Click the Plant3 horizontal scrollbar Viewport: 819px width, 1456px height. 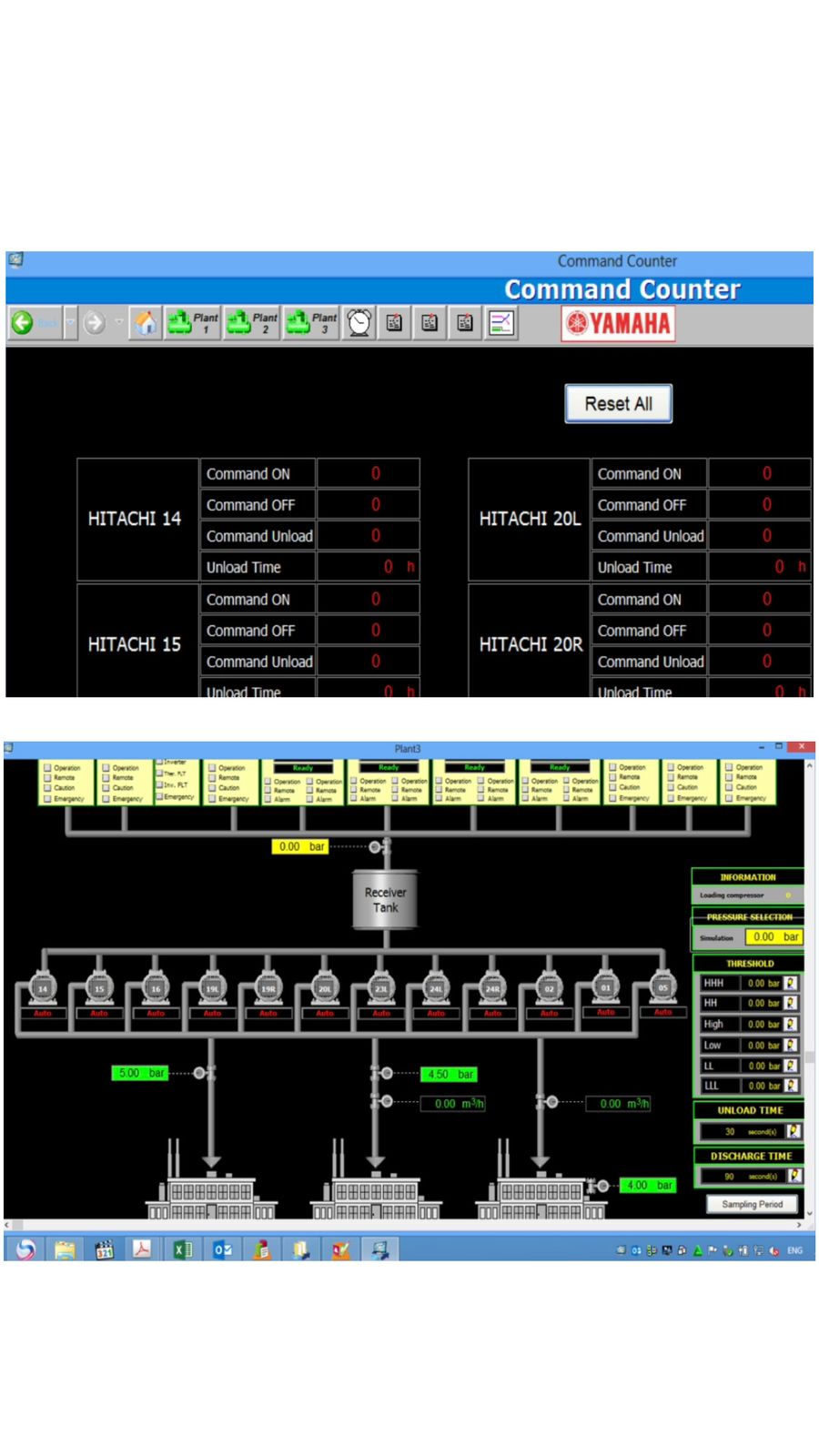tap(400, 1225)
